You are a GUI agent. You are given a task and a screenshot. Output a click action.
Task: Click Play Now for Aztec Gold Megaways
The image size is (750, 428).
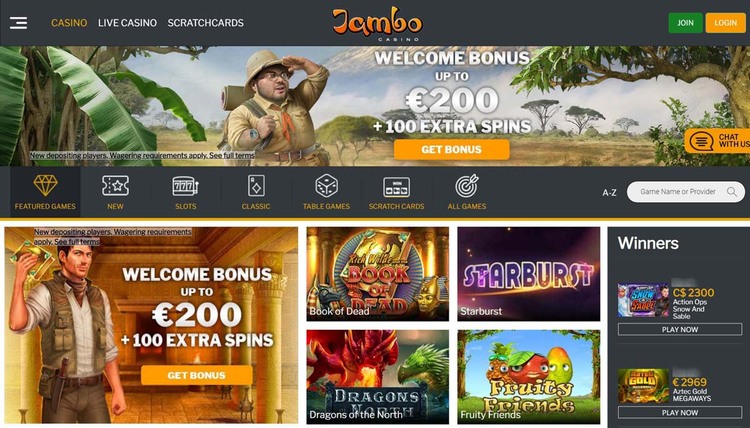[680, 412]
